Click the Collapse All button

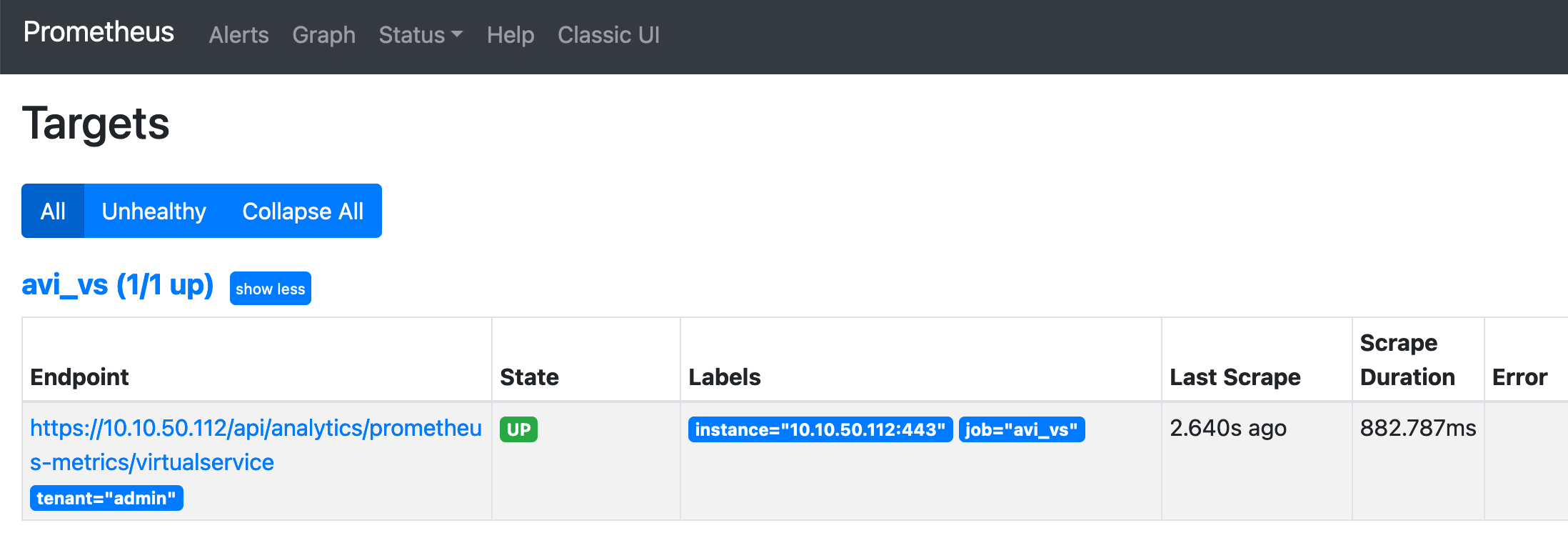303,211
